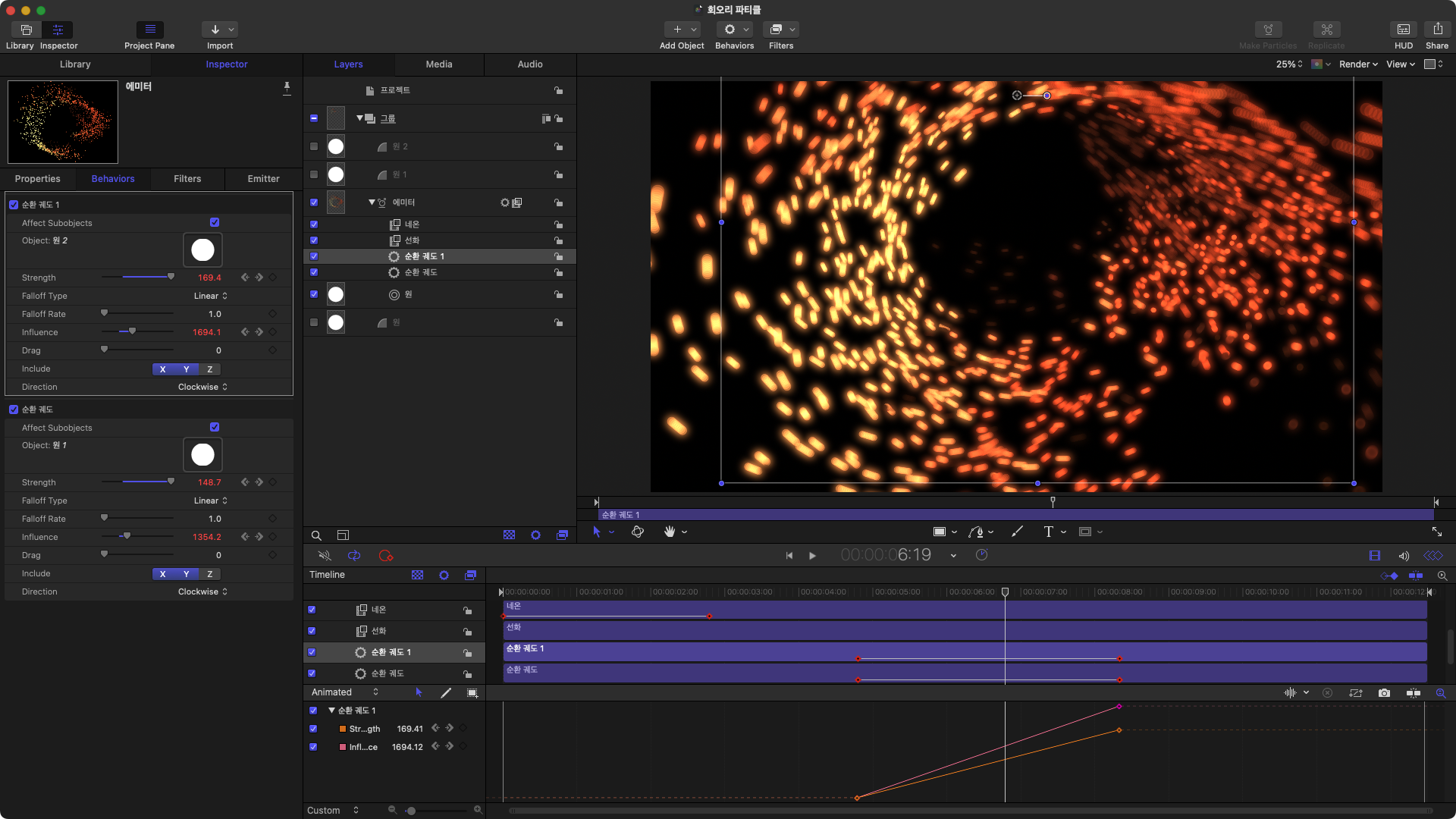1456x819 pixels.
Task: Click the record animation button
Action: 385,556
